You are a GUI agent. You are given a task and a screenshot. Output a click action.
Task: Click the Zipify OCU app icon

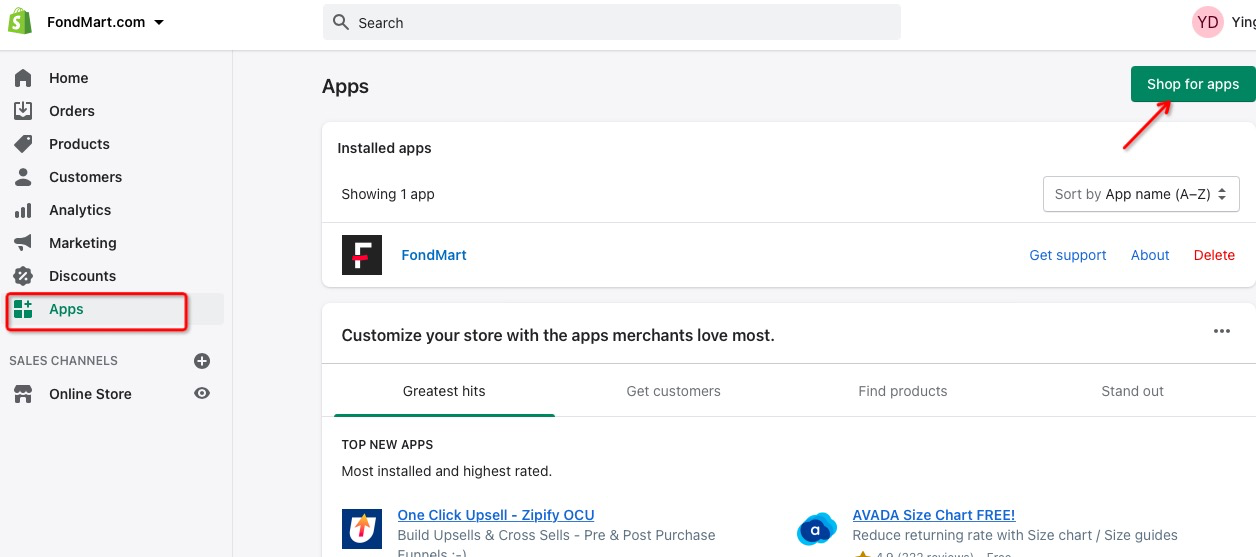click(362, 528)
